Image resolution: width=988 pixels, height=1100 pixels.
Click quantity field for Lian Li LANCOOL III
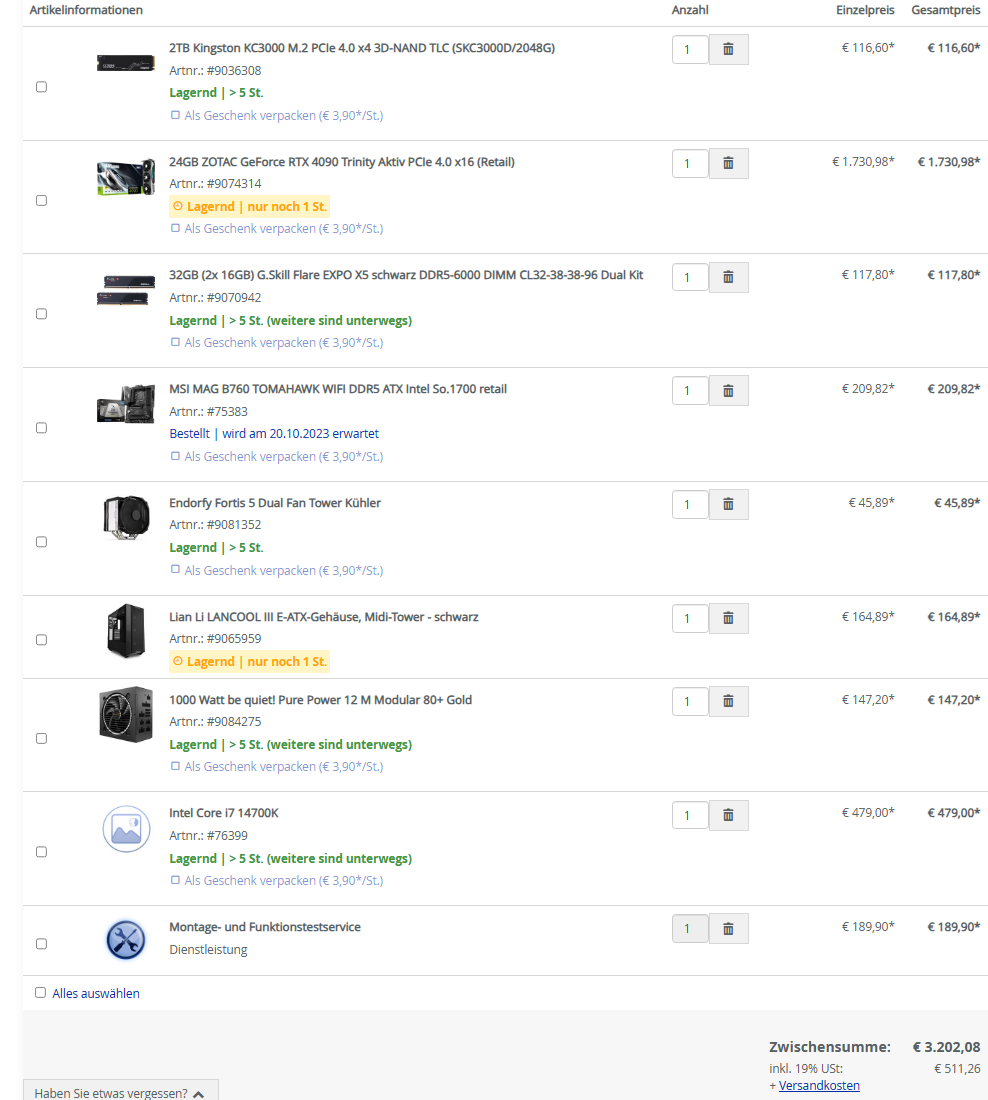[690, 618]
